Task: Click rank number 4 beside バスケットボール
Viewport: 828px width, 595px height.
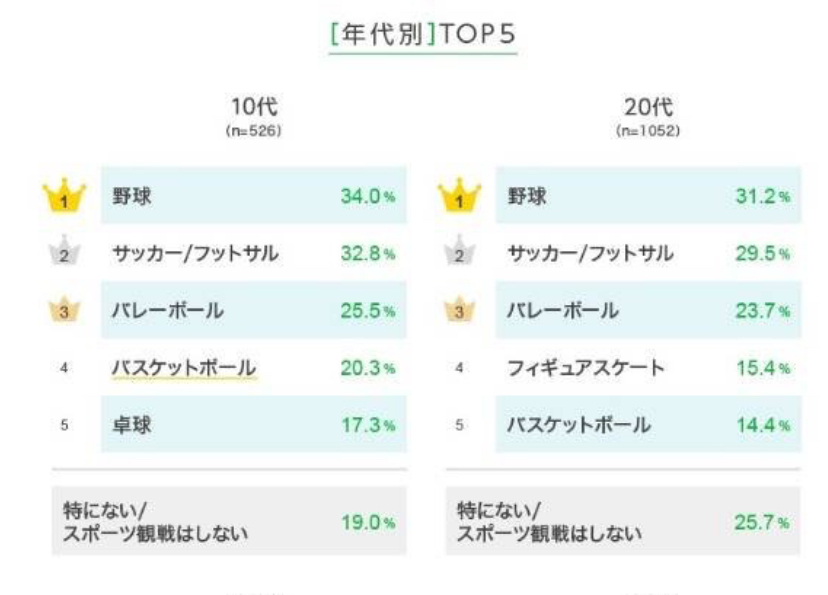Action: point(63,368)
